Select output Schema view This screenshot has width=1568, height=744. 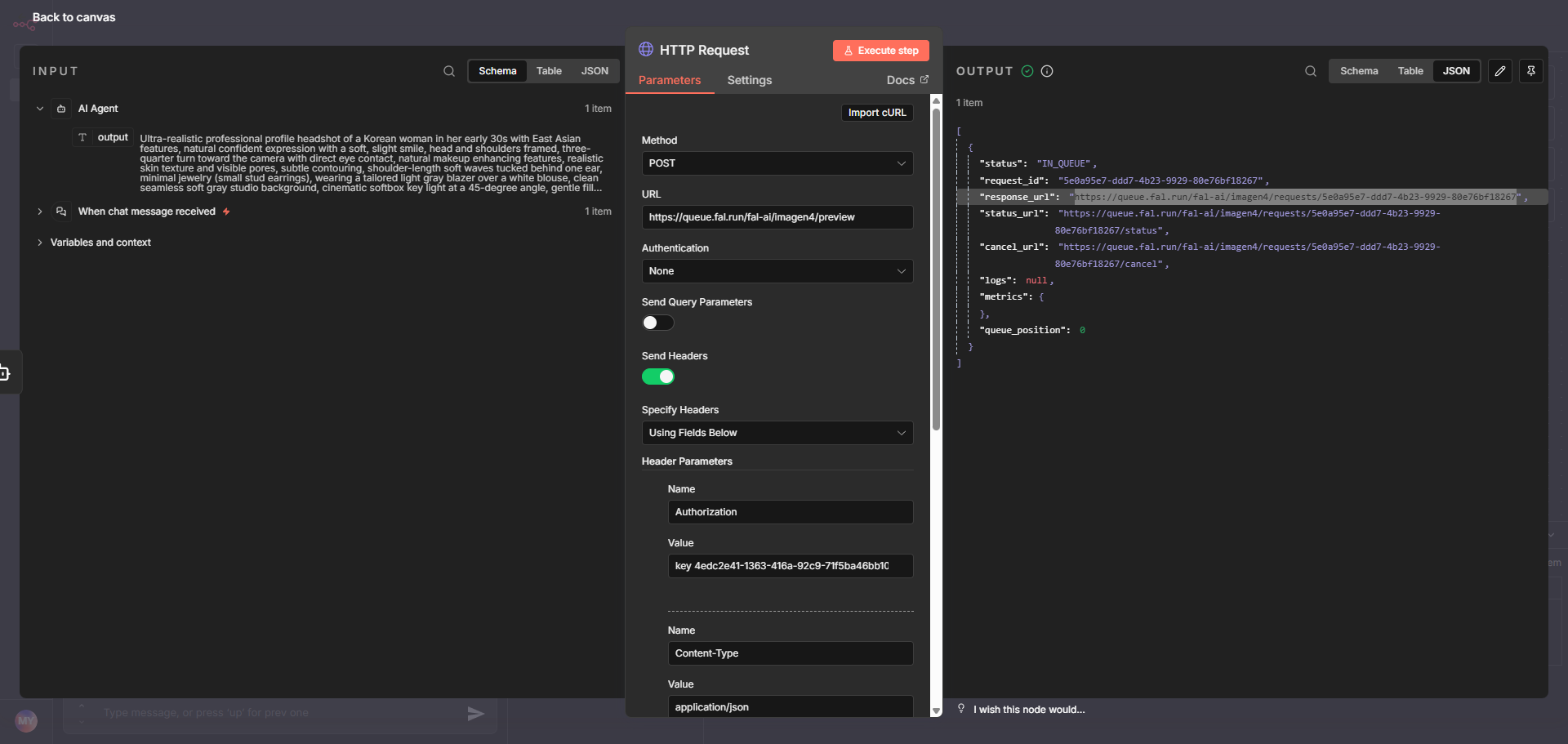[1359, 71]
